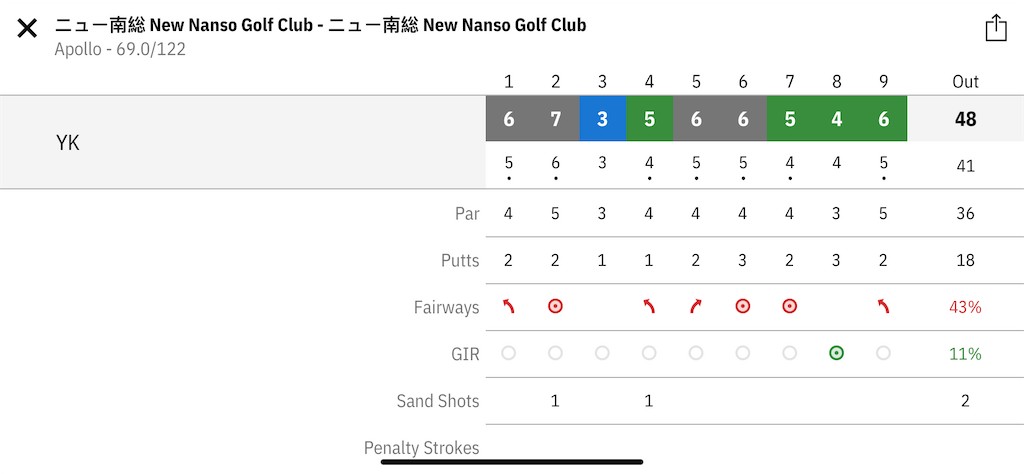
Task: Tap the Putts count 3 on hole 6
Action: point(743,261)
